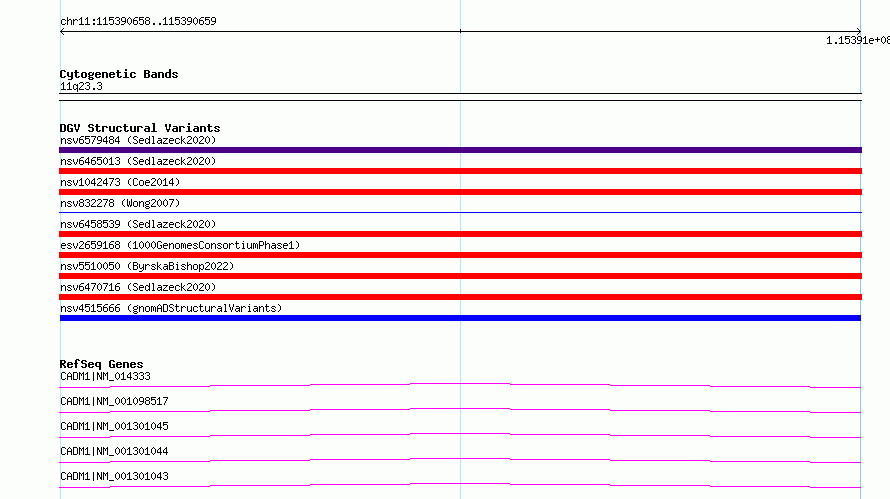Open variant nsv6458539 (Sedlazeck2020) label

(x=138, y=224)
